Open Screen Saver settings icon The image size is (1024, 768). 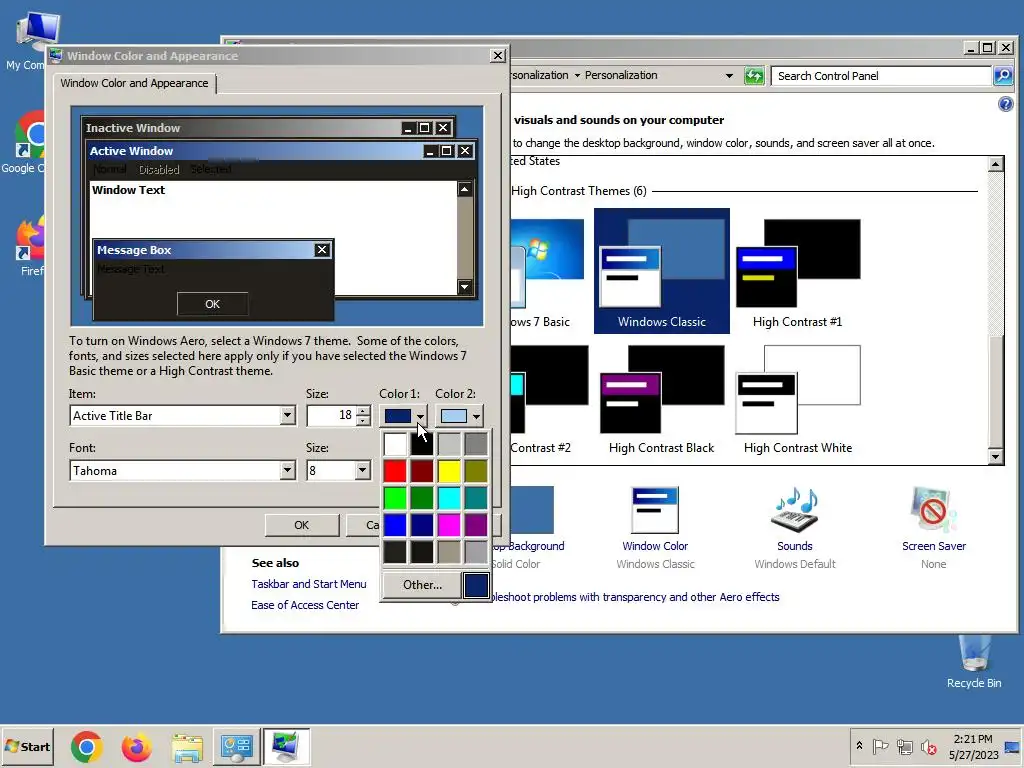point(933,511)
